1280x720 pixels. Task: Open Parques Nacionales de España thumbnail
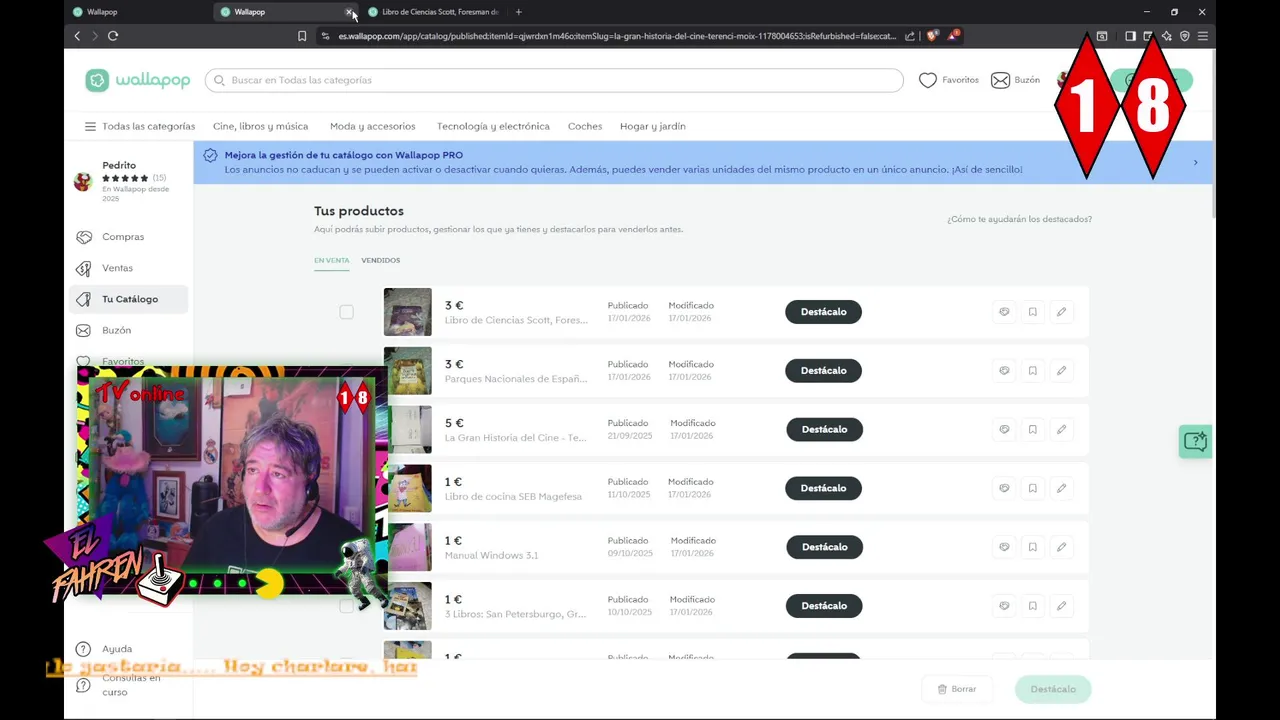coord(408,371)
